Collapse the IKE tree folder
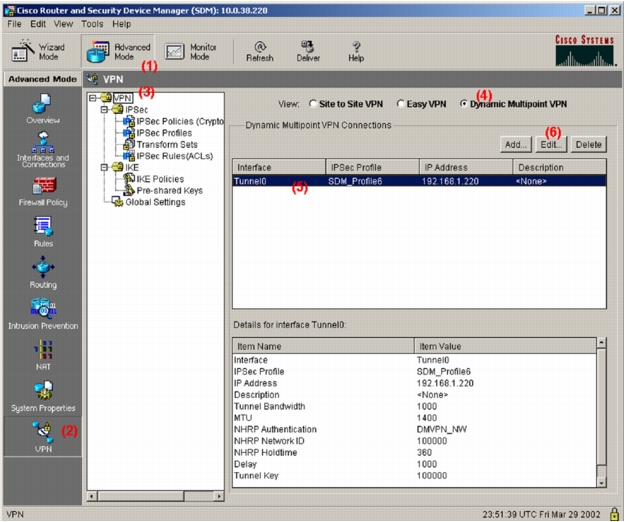This screenshot has width=626, height=522. coord(104,167)
